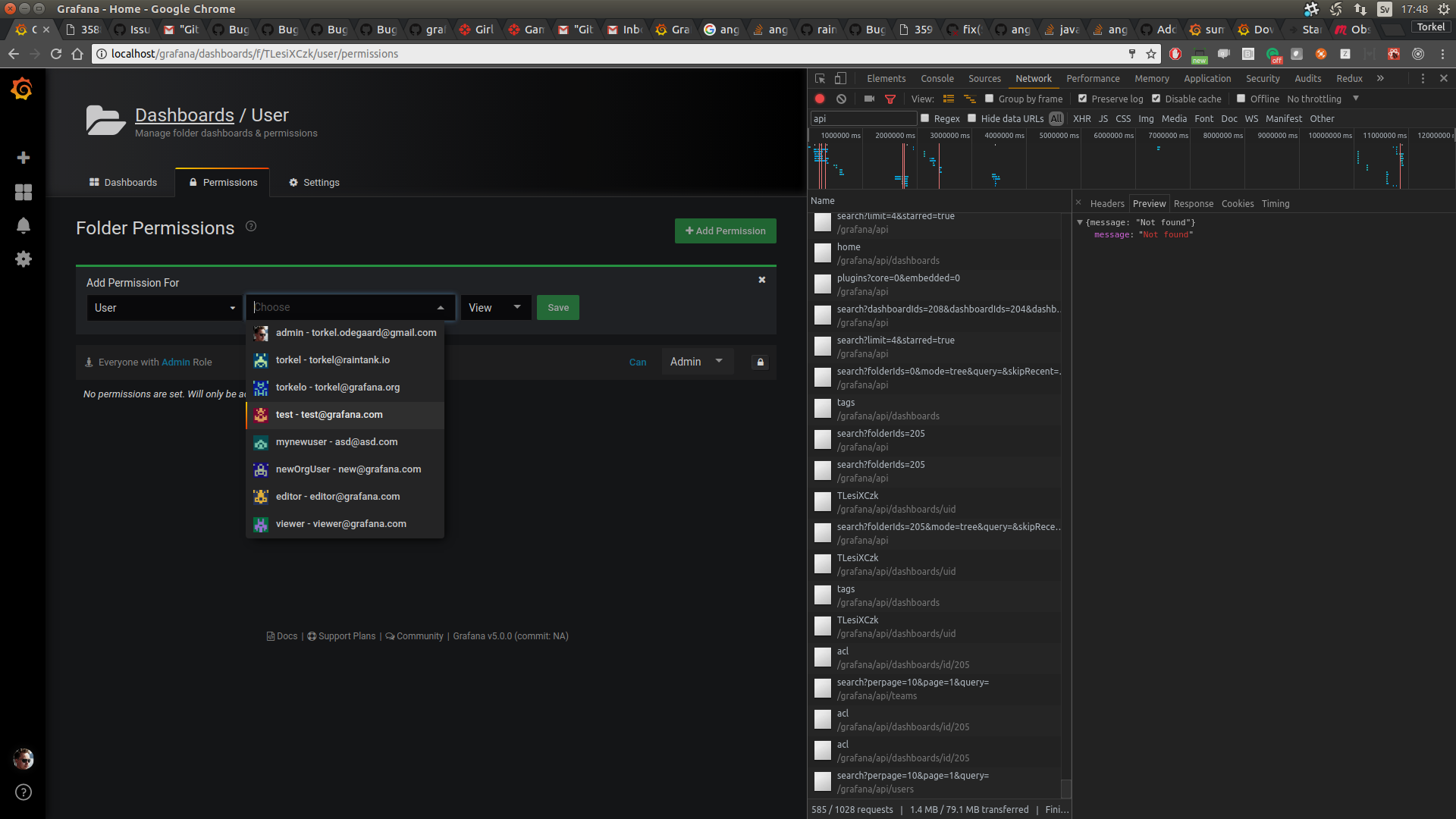Open the Create (plus) sidebar icon

click(x=24, y=158)
